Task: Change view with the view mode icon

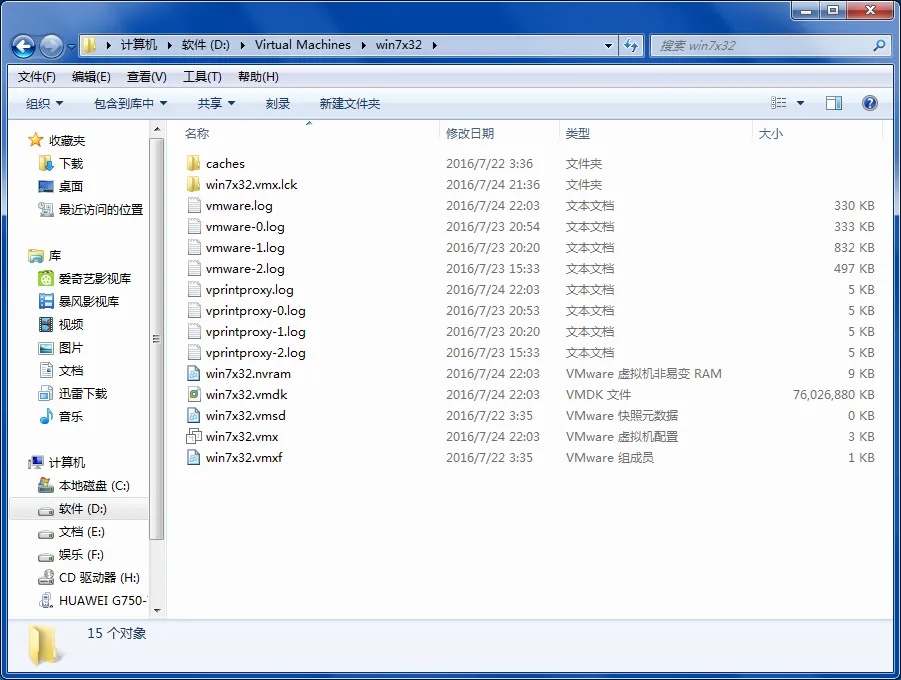Action: pos(778,103)
